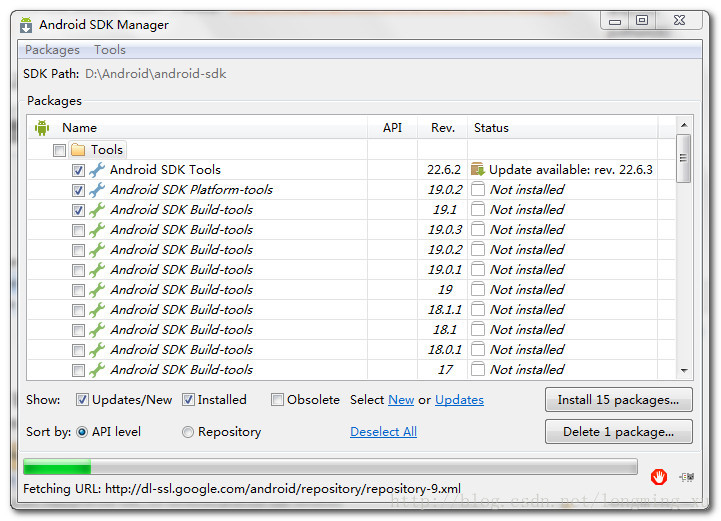Maximize the Android SDK Manager window
Screen dimensions: 721x521
(x=642, y=20)
